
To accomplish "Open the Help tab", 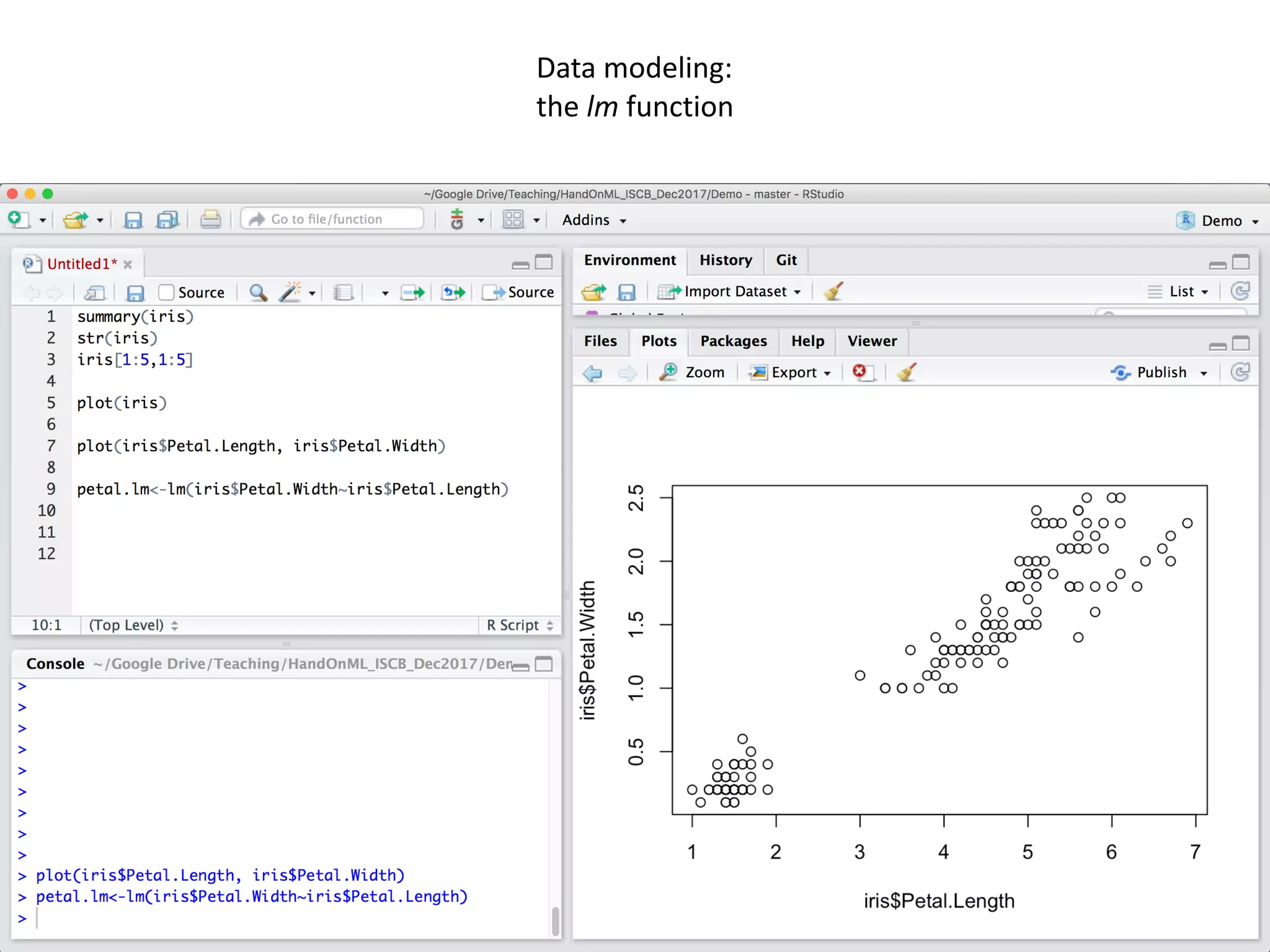I will pos(807,342).
